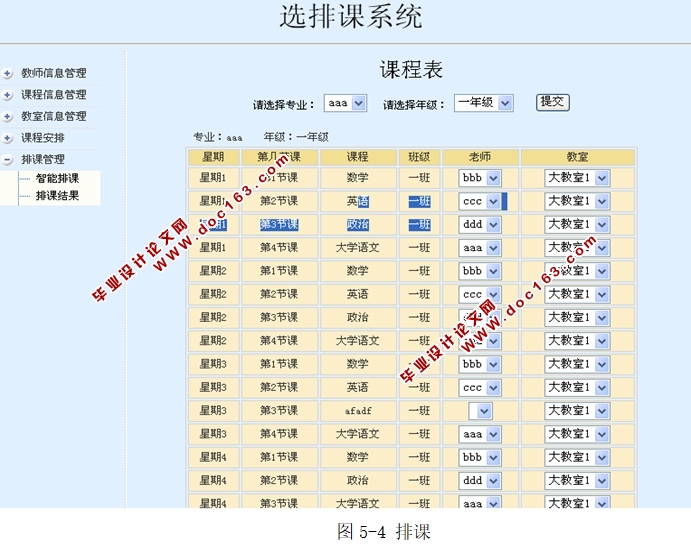The image size is (691, 544).
Task: Expand the 教师信息管理 plus icon
Action: coord(7,73)
